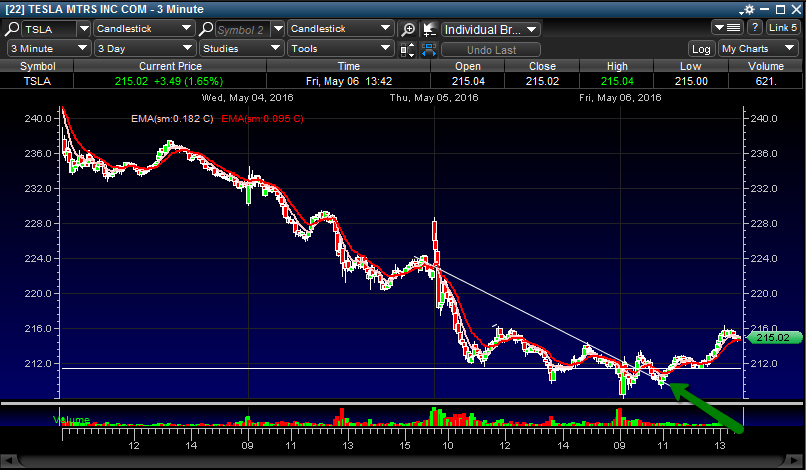The height and width of the screenshot is (470, 806).
Task: Open the 3 Day period dropdown
Action: coord(144,49)
